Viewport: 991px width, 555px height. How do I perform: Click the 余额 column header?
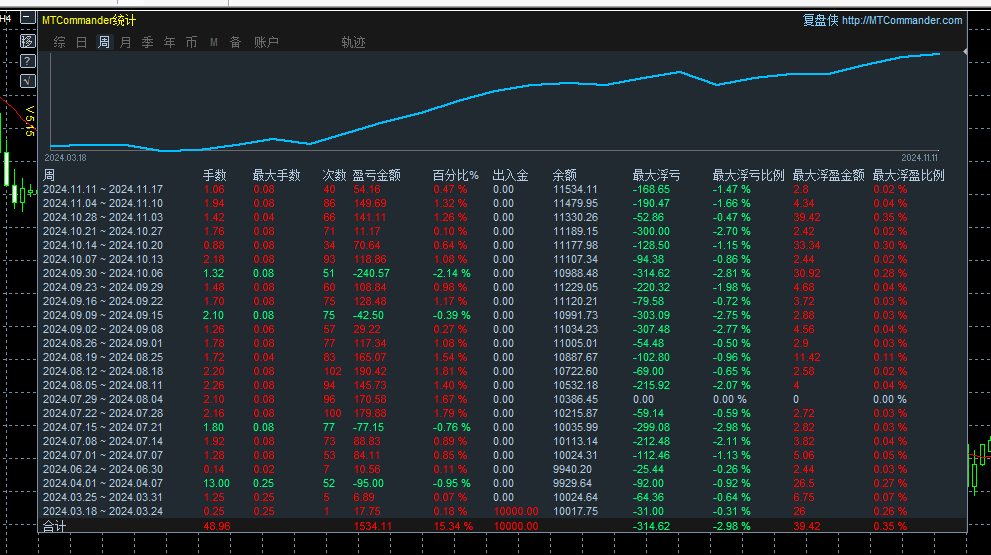tap(564, 175)
